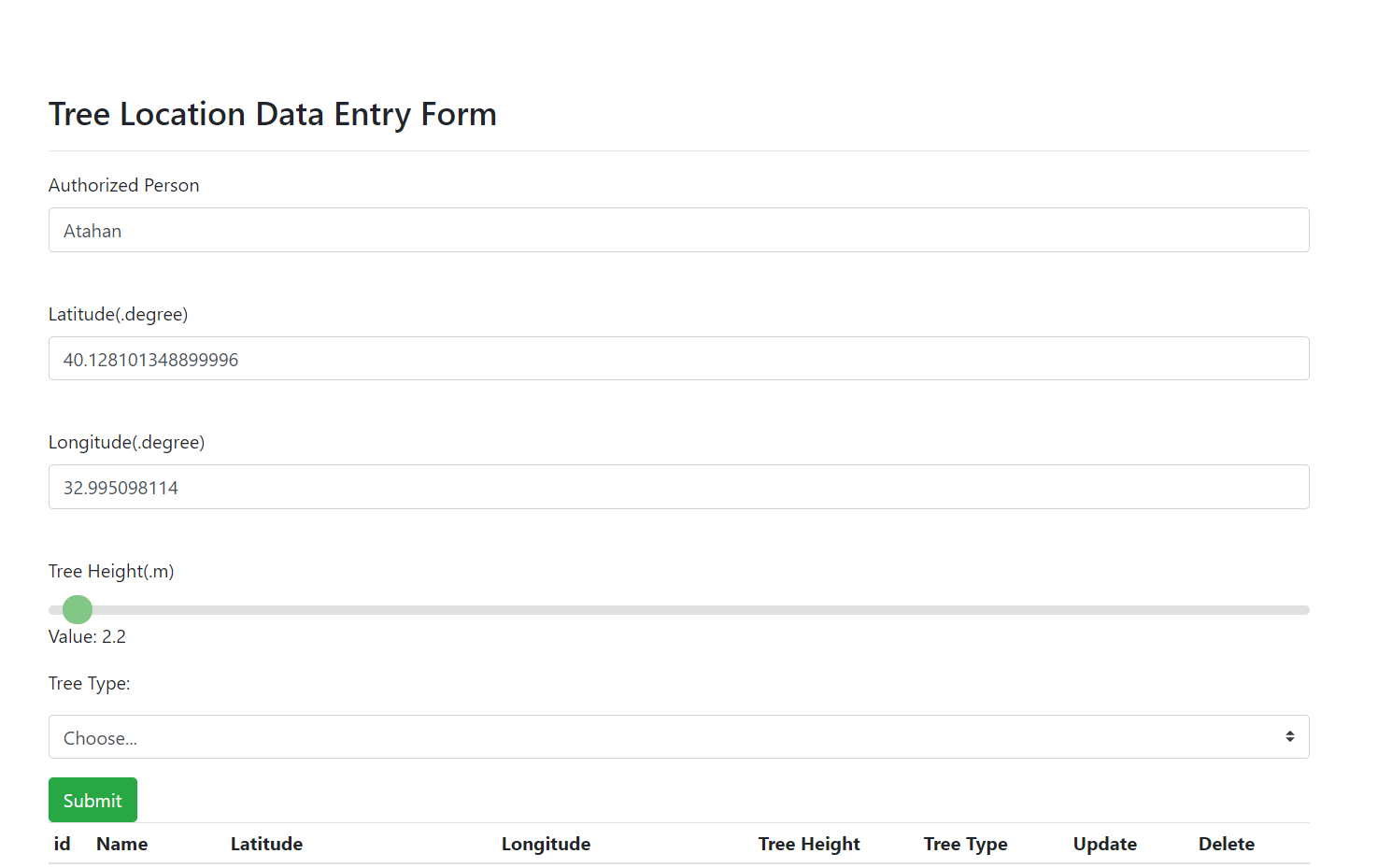Click the Update column header

tap(1104, 844)
